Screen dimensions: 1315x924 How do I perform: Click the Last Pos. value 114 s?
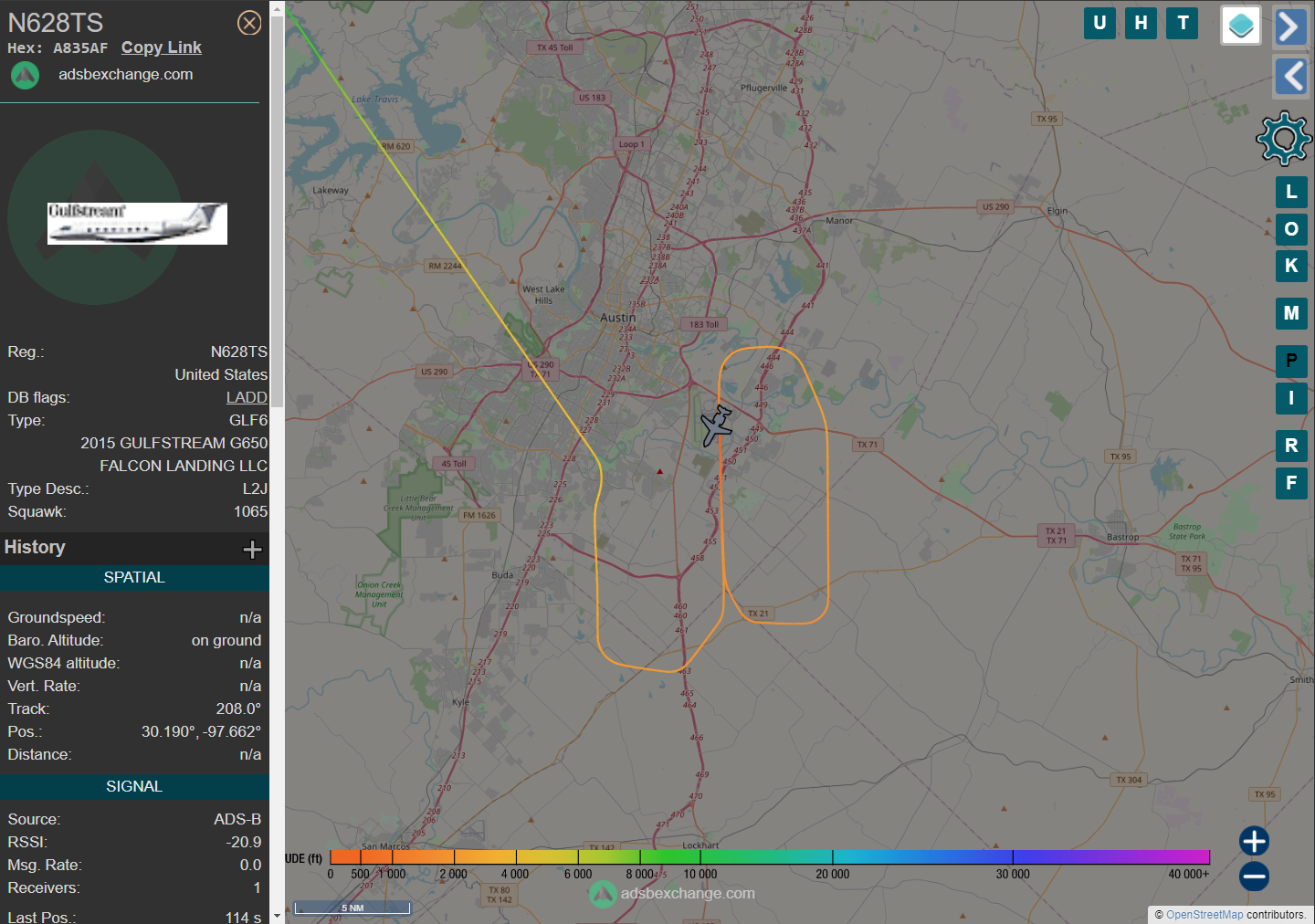pyautogui.click(x=243, y=917)
